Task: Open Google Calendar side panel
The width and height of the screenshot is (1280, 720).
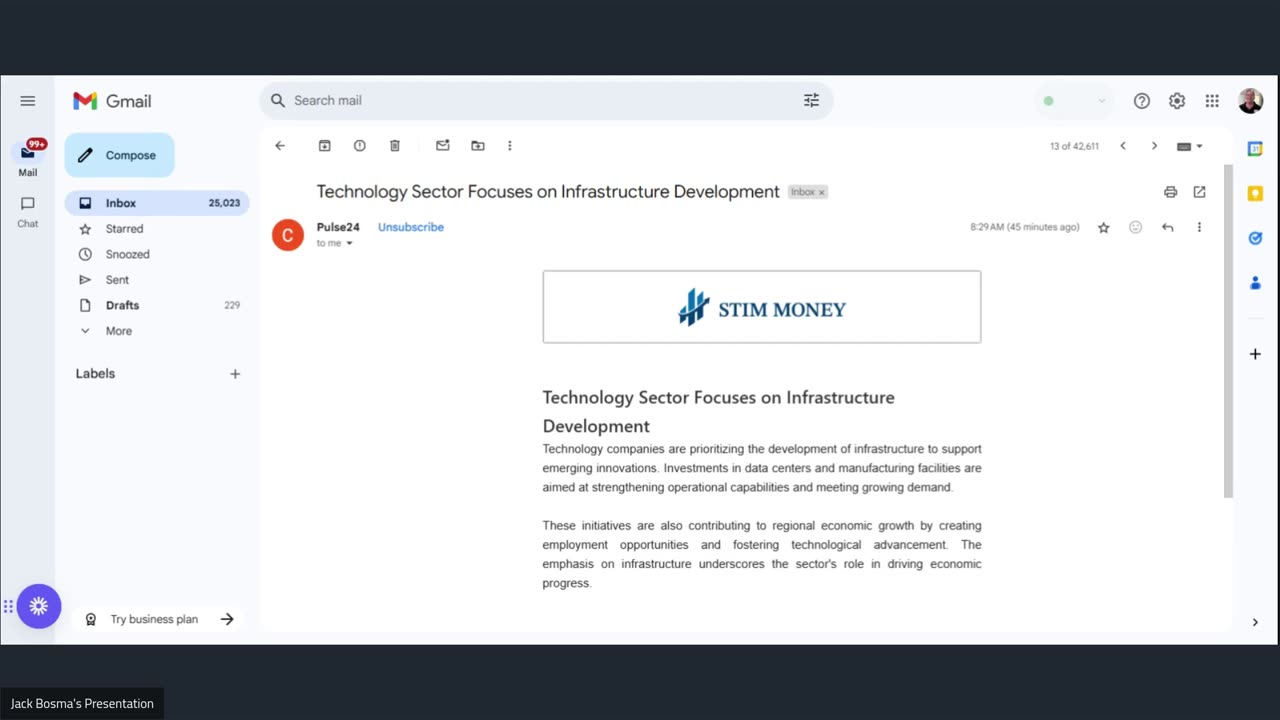Action: (x=1255, y=149)
